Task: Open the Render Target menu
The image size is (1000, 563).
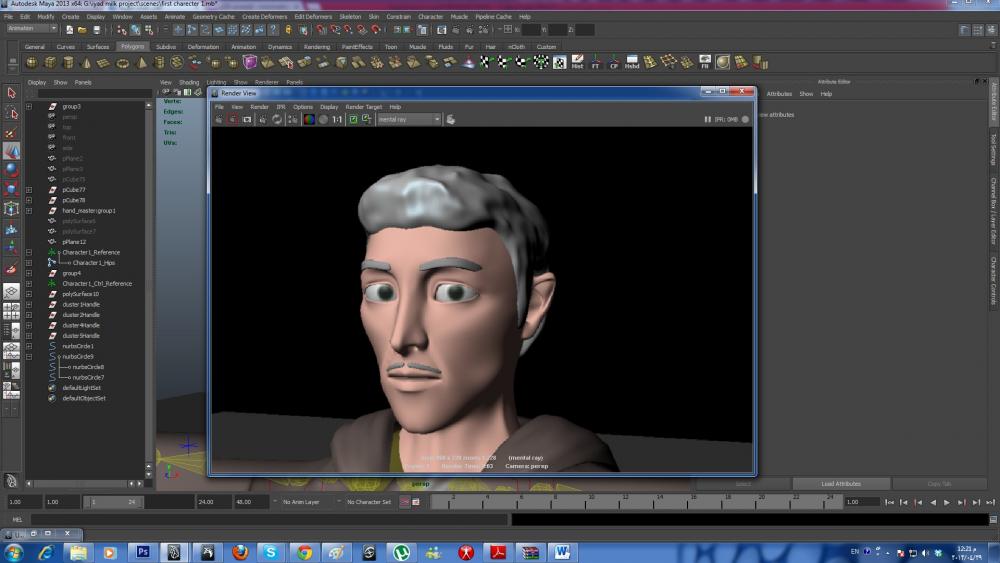Action: point(363,106)
